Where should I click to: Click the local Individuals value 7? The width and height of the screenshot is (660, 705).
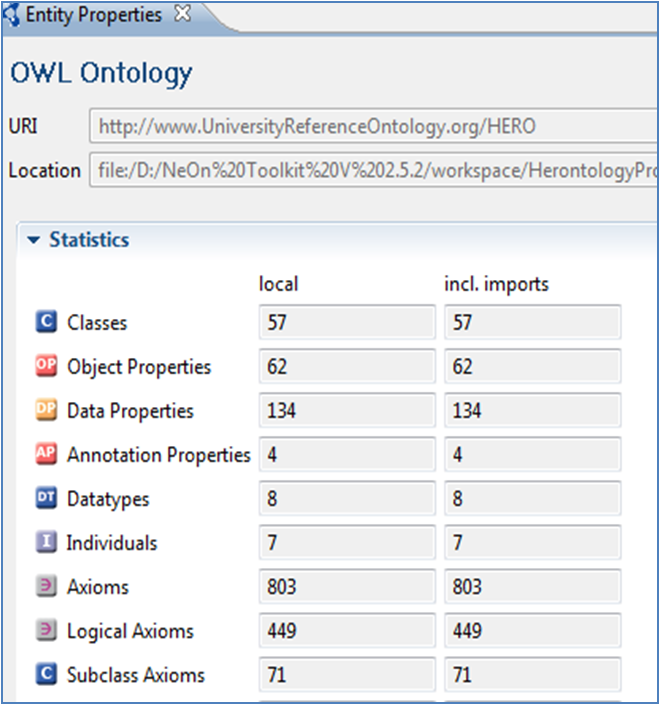point(347,542)
